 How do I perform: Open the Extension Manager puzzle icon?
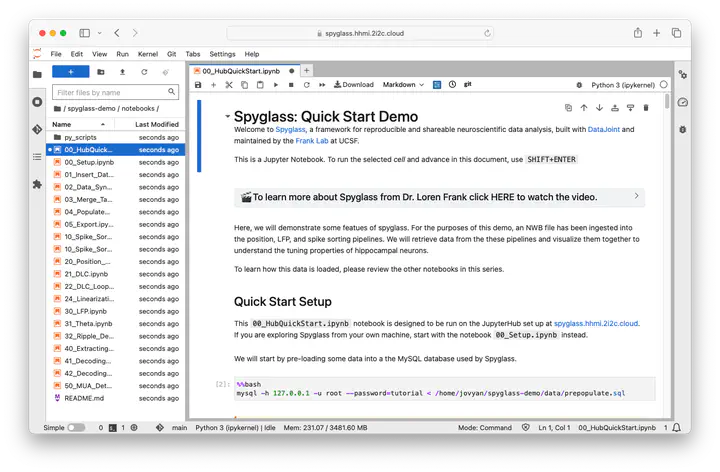[37, 184]
